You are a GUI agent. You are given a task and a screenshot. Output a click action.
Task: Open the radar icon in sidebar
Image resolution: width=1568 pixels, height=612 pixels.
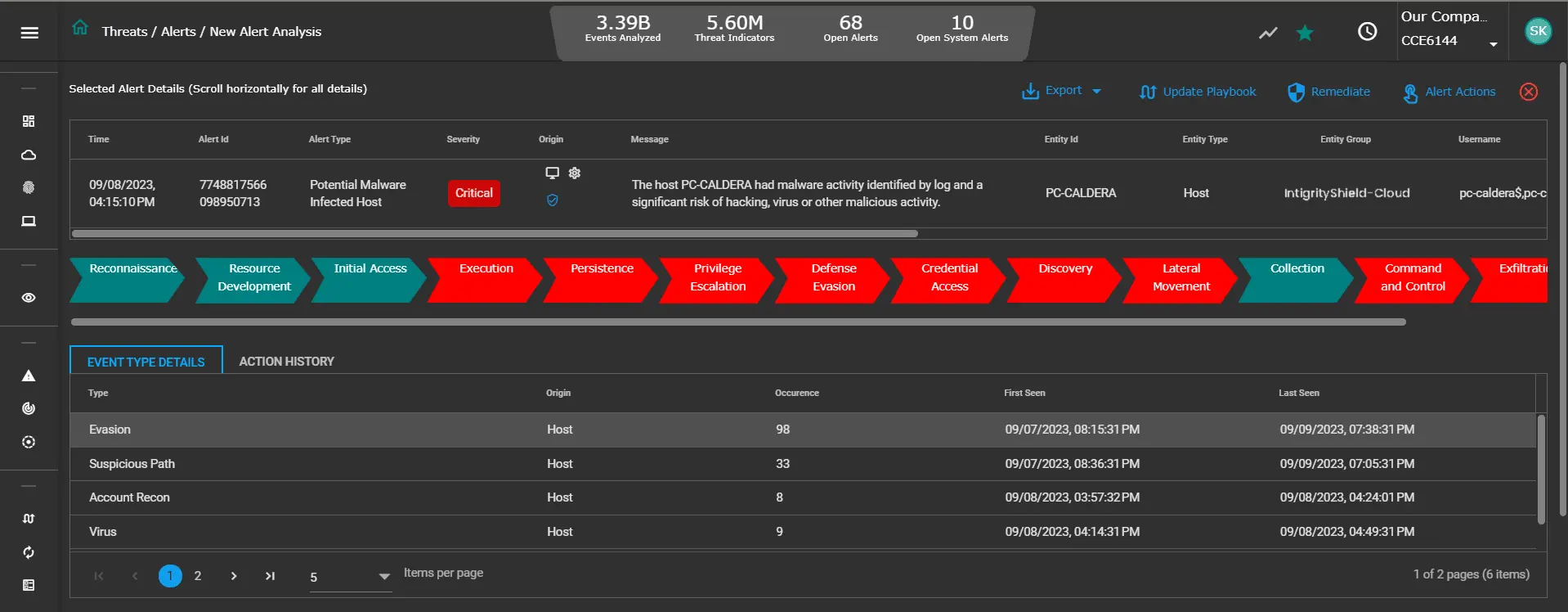29,408
